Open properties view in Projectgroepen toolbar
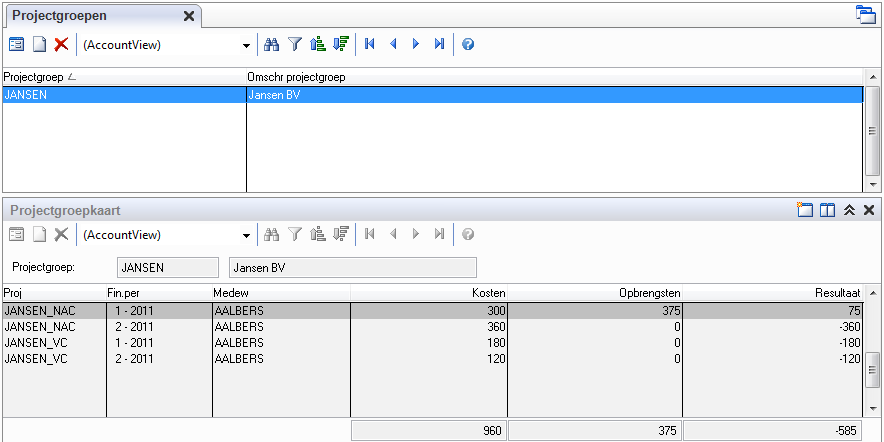 [16, 45]
